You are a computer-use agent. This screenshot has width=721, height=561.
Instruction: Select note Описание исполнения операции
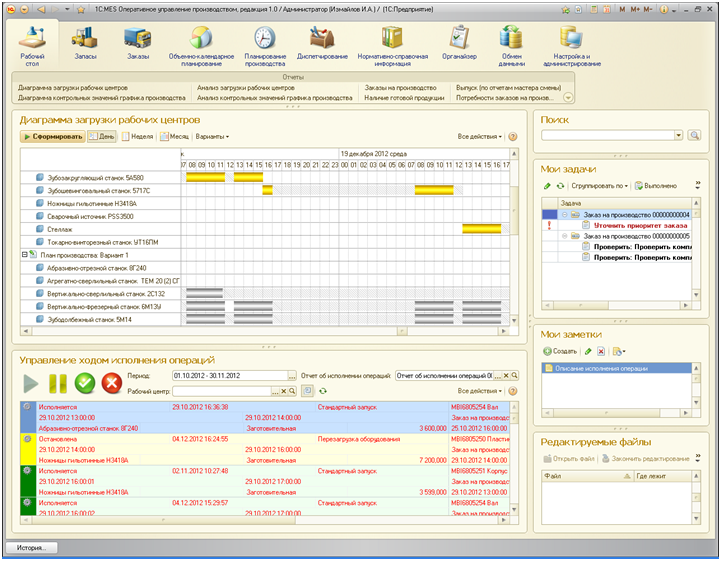(x=616, y=368)
